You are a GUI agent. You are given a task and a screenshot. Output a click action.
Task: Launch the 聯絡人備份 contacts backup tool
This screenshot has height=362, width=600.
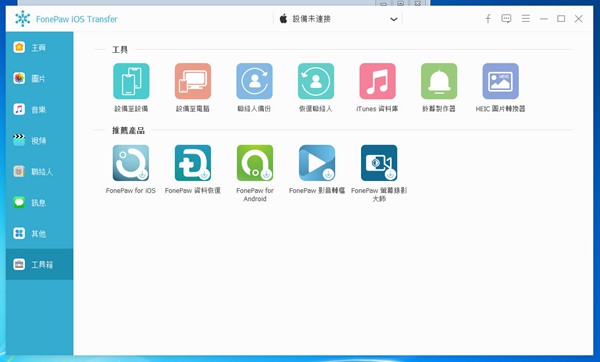pos(254,81)
